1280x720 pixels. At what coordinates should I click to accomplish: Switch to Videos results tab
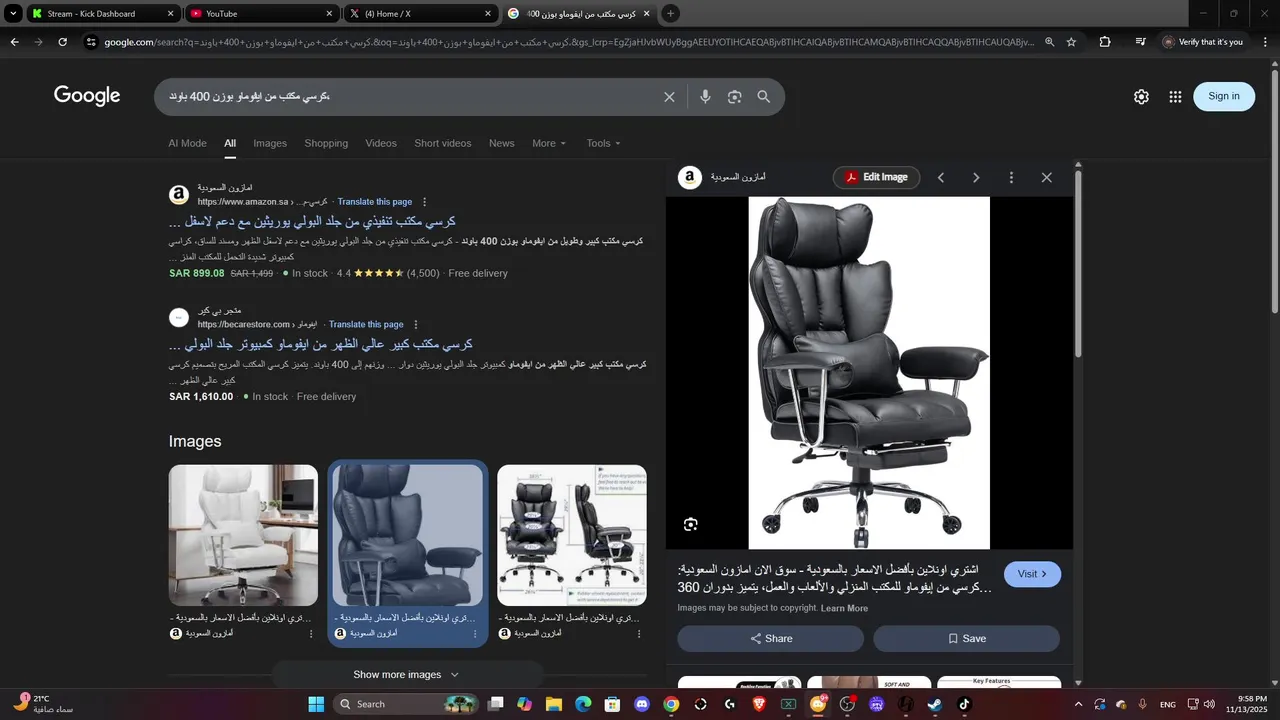point(381,143)
